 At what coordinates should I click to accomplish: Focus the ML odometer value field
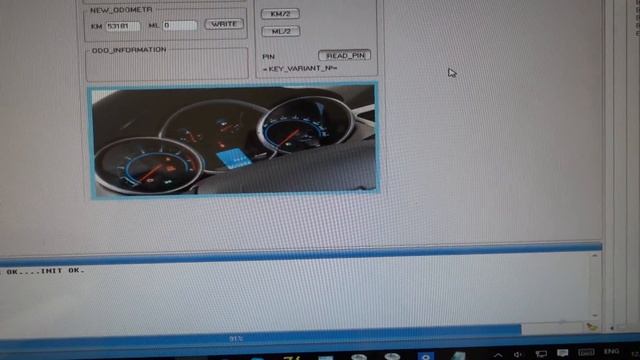pos(180,26)
